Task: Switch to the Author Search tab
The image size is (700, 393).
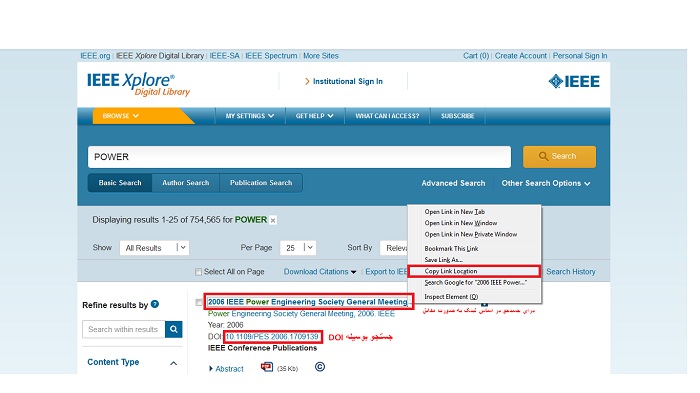Action: click(185, 183)
